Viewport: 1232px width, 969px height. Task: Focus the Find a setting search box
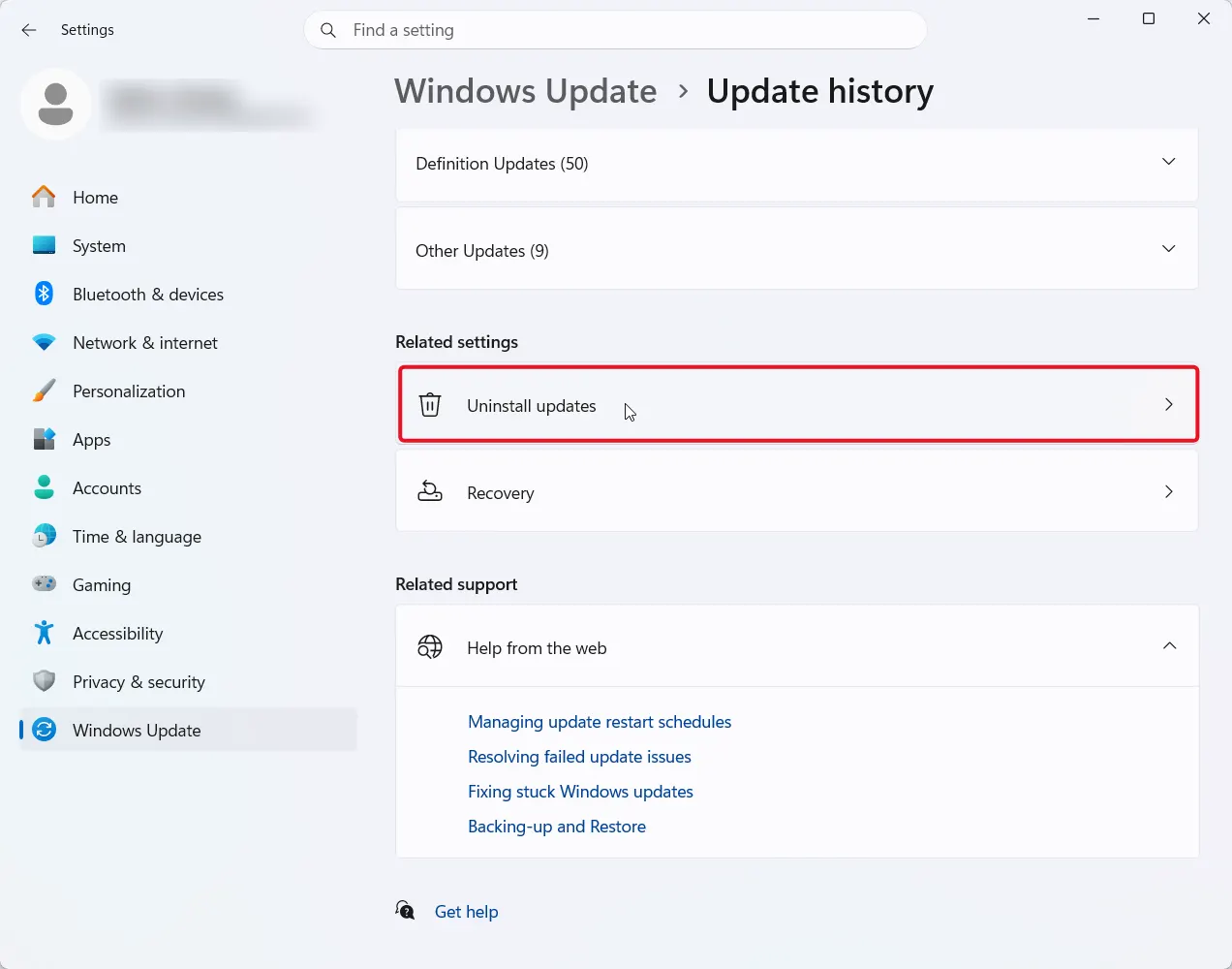point(616,30)
